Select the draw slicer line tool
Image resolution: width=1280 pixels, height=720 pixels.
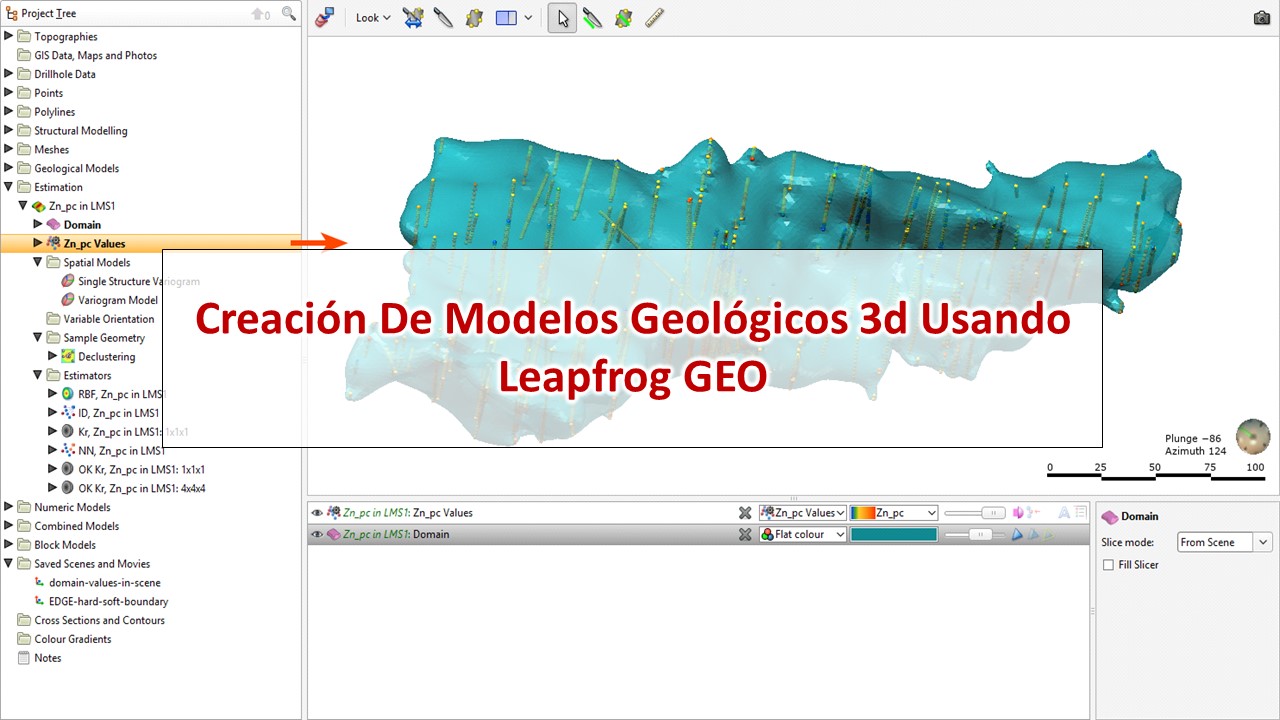(413, 18)
